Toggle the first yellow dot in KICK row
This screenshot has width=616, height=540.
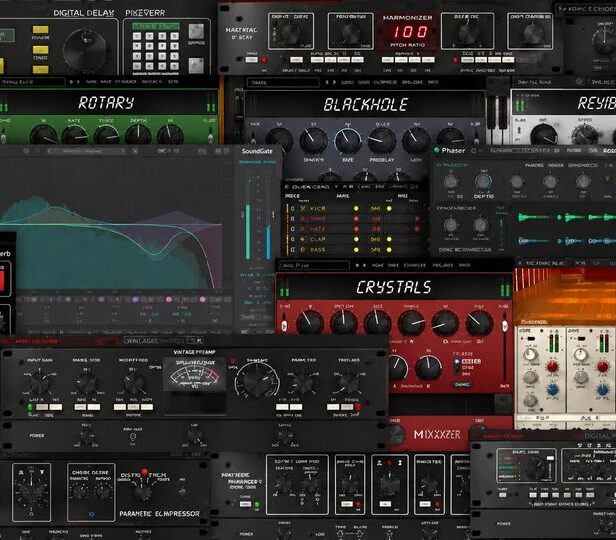tap(356, 208)
